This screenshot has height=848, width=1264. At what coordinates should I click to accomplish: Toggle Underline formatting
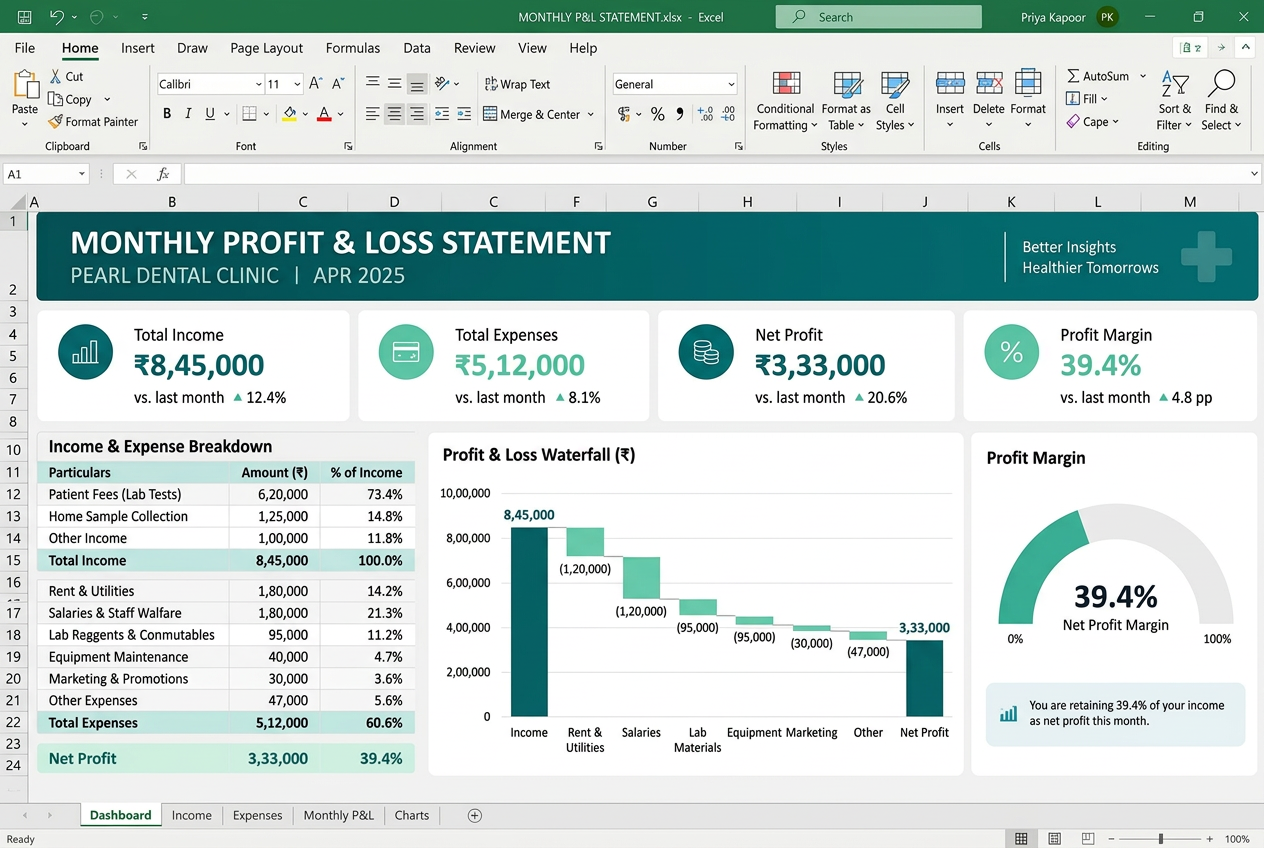click(210, 114)
